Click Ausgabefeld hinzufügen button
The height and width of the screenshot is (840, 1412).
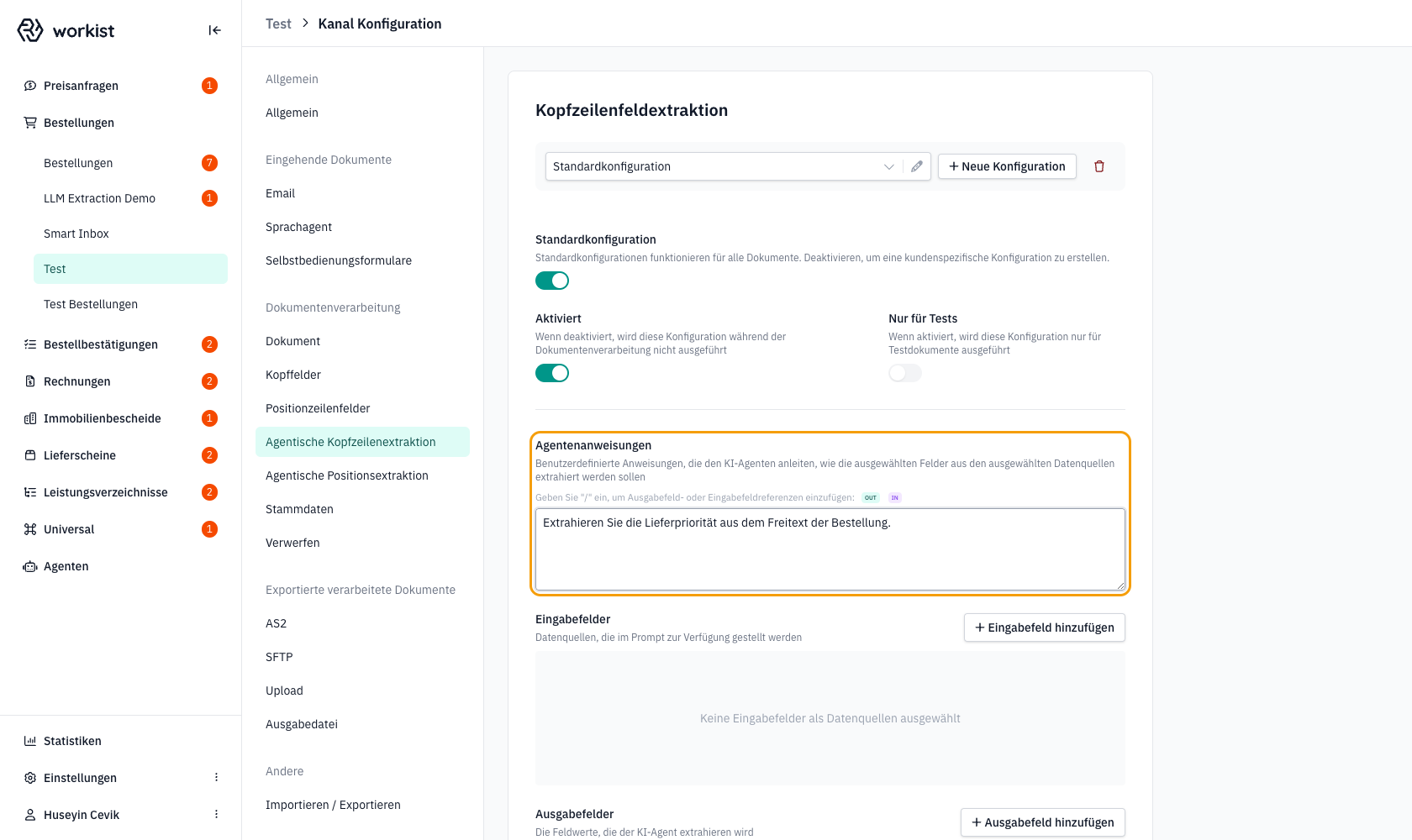coord(1042,822)
